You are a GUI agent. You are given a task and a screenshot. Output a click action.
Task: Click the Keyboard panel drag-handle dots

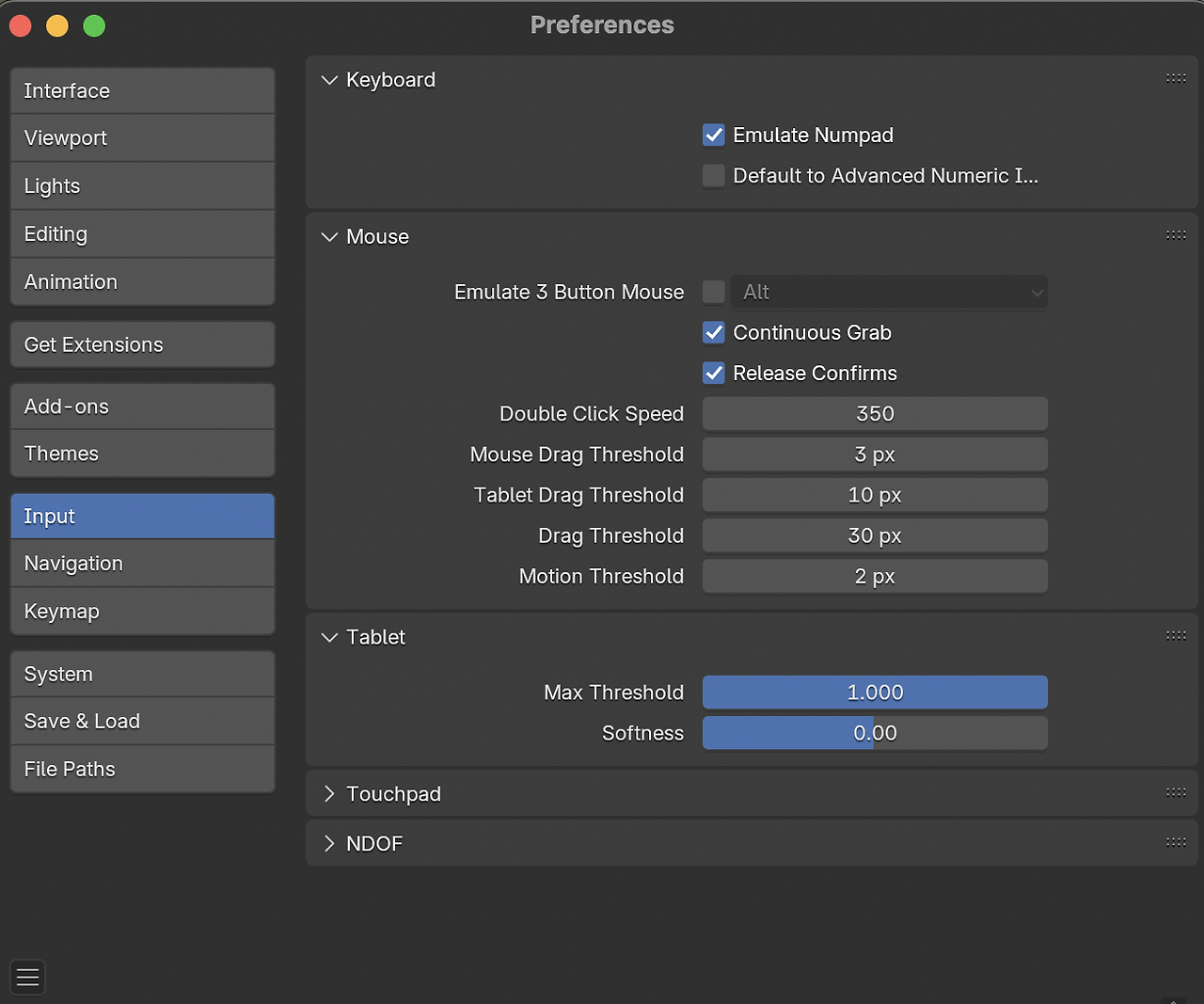click(1176, 78)
